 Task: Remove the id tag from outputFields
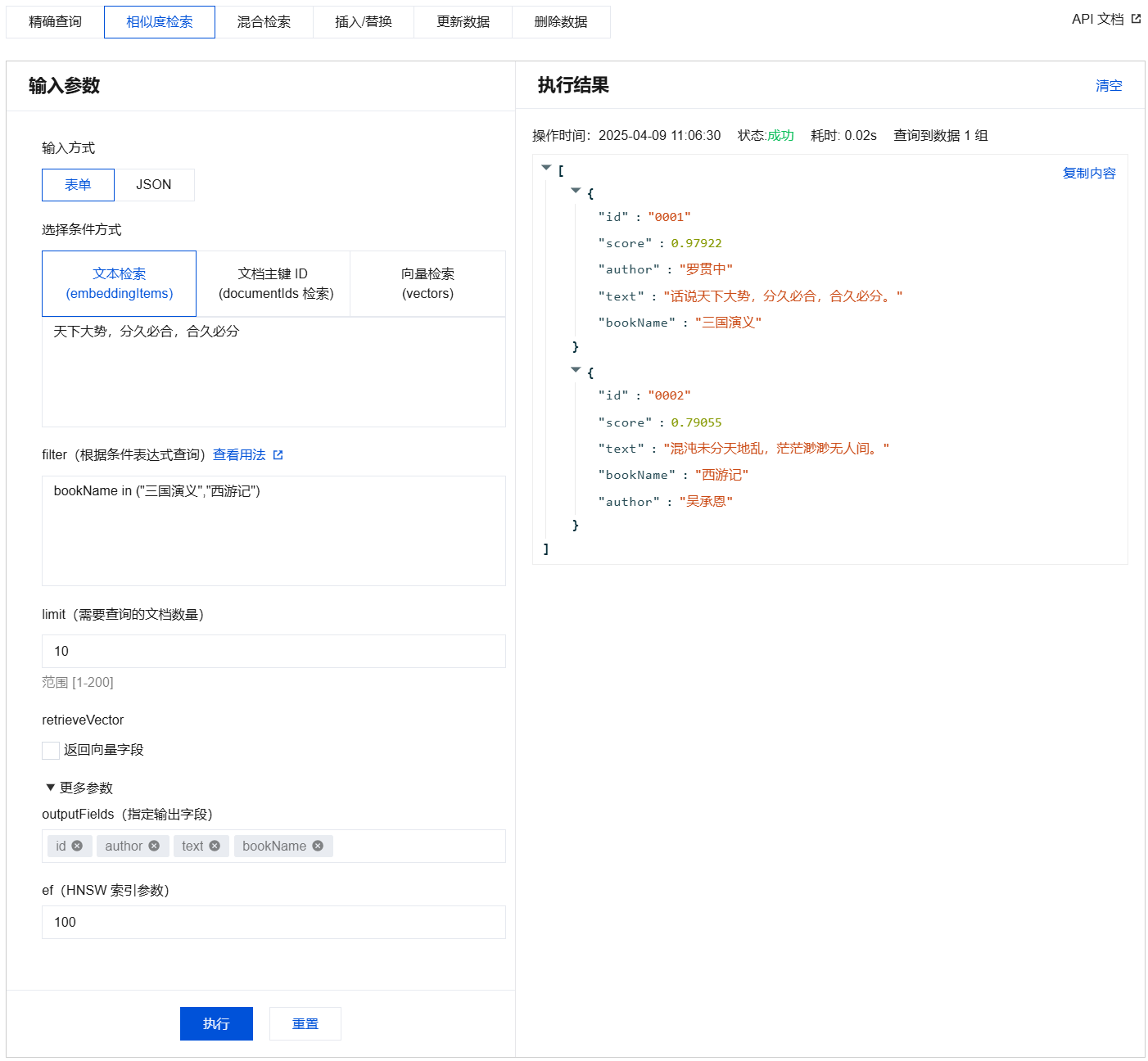coord(77,846)
